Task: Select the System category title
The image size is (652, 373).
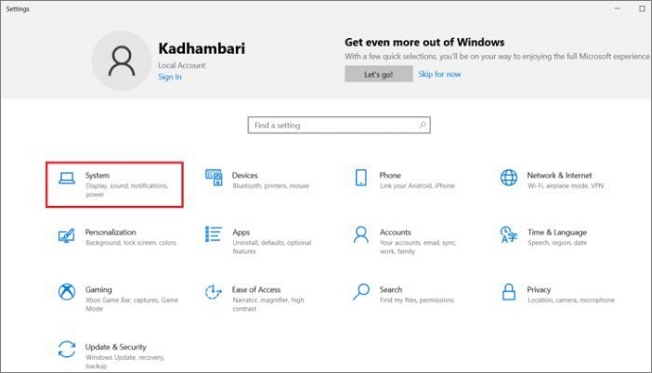Action: point(97,175)
